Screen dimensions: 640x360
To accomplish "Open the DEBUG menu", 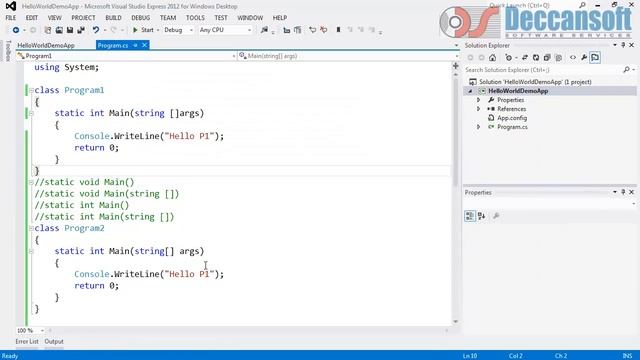I will [141, 18].
